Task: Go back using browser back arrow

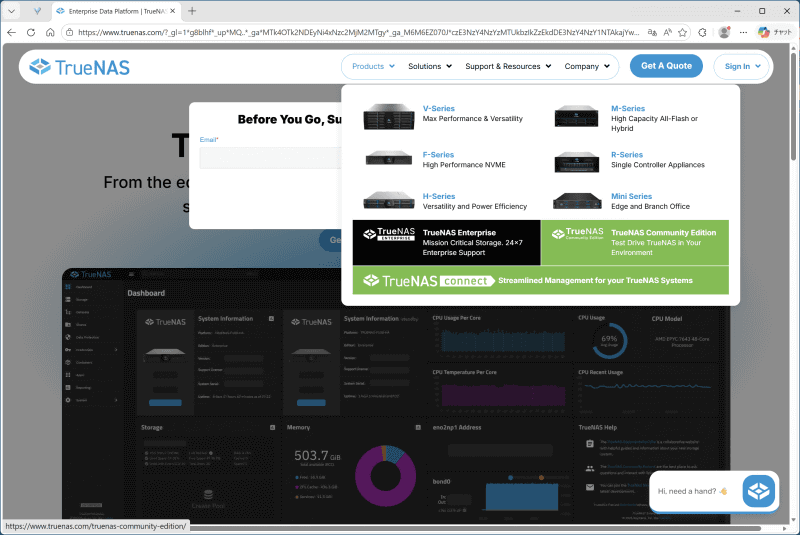Action: tap(11, 32)
